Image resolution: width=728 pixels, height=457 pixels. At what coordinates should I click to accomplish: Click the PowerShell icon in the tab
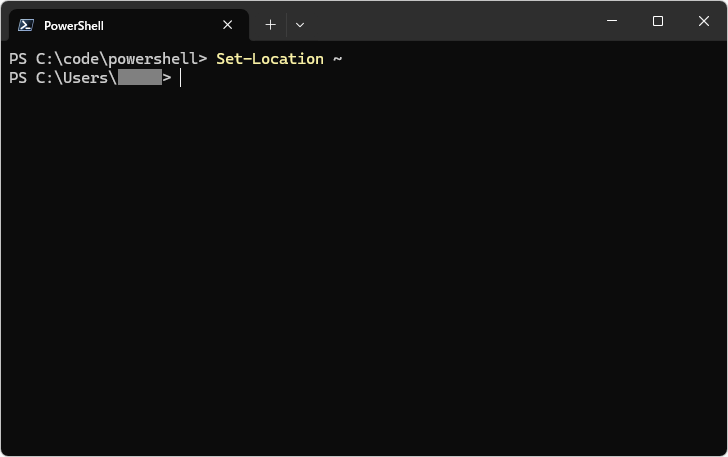tap(27, 25)
